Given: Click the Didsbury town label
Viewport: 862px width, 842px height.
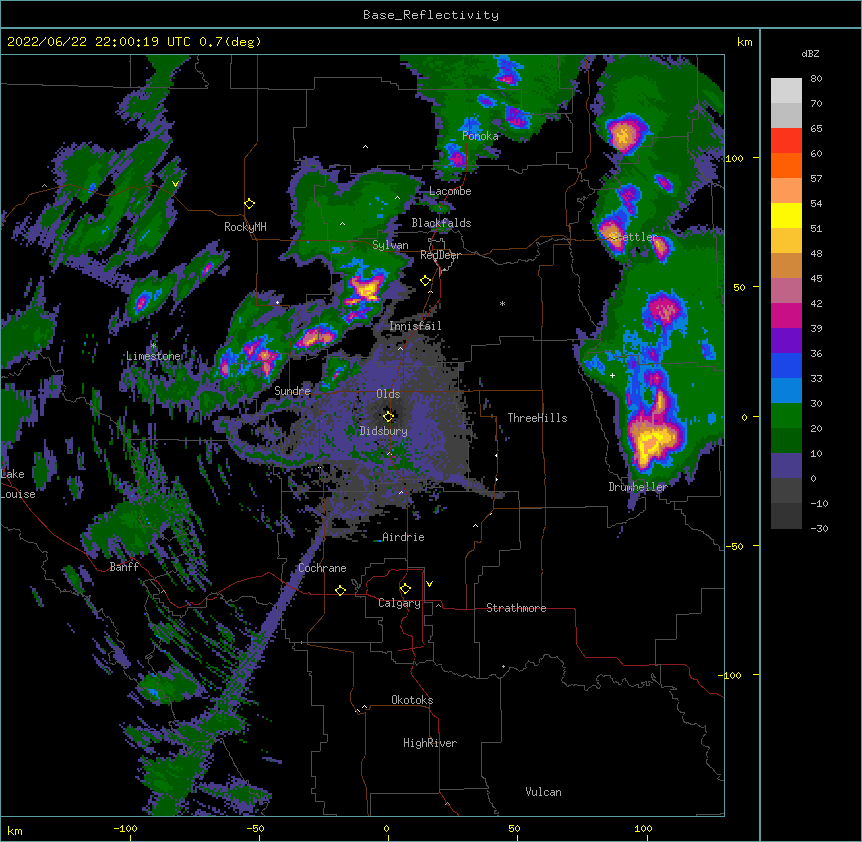Looking at the screenshot, I should [x=384, y=431].
